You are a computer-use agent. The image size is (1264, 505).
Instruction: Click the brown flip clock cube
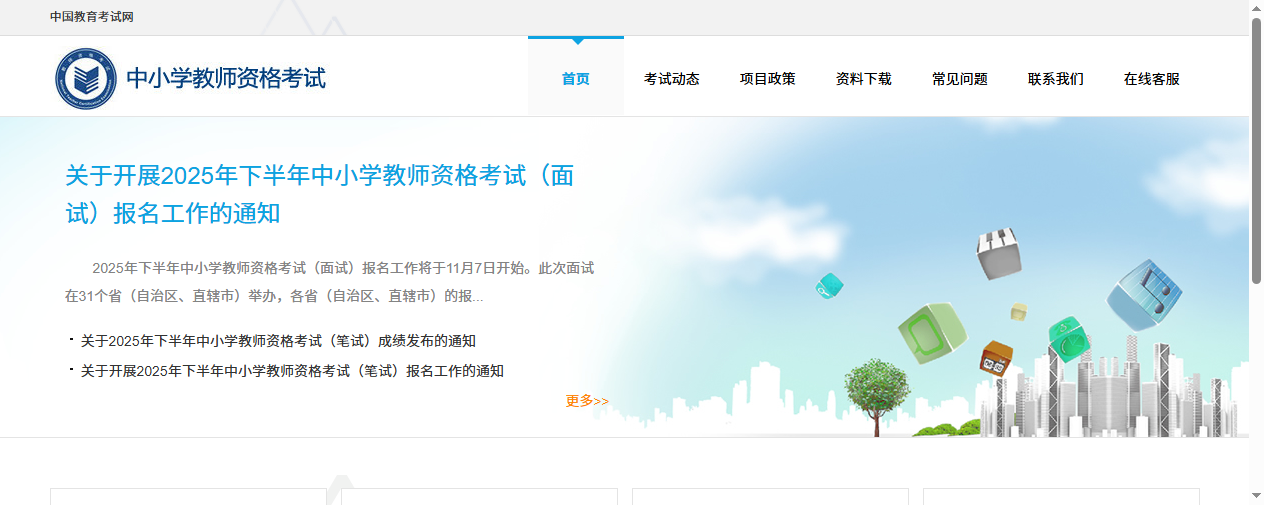tap(996, 357)
